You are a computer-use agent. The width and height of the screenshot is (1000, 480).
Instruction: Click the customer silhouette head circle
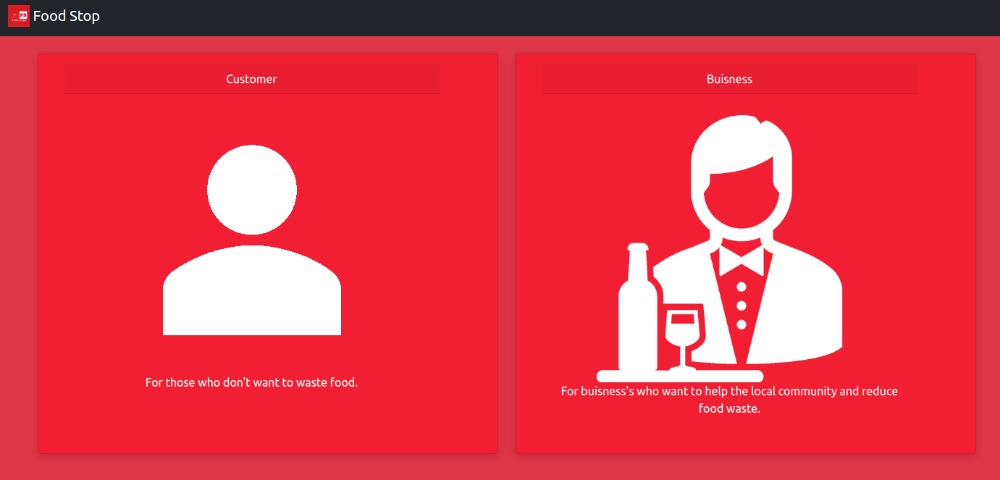pyautogui.click(x=251, y=189)
